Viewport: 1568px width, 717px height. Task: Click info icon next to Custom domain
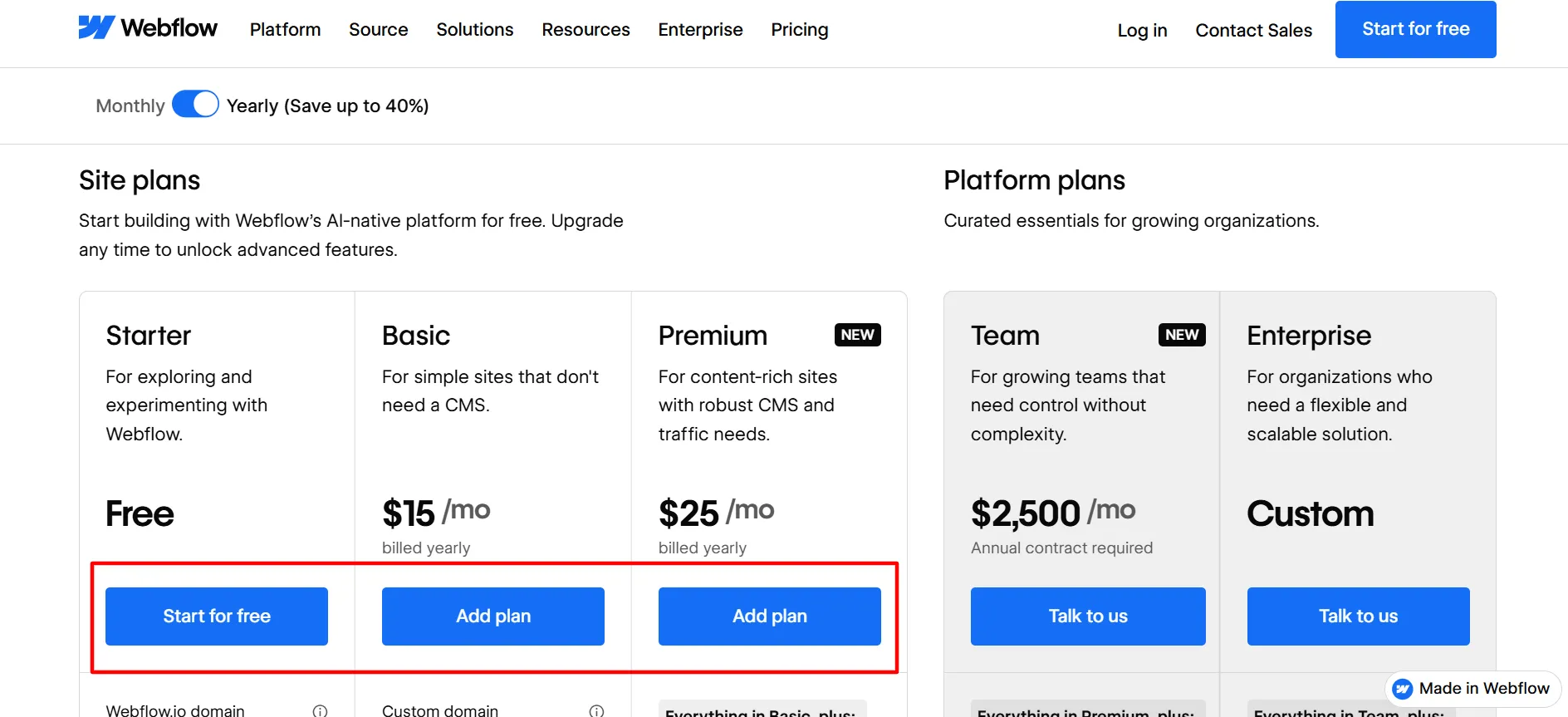(x=596, y=710)
